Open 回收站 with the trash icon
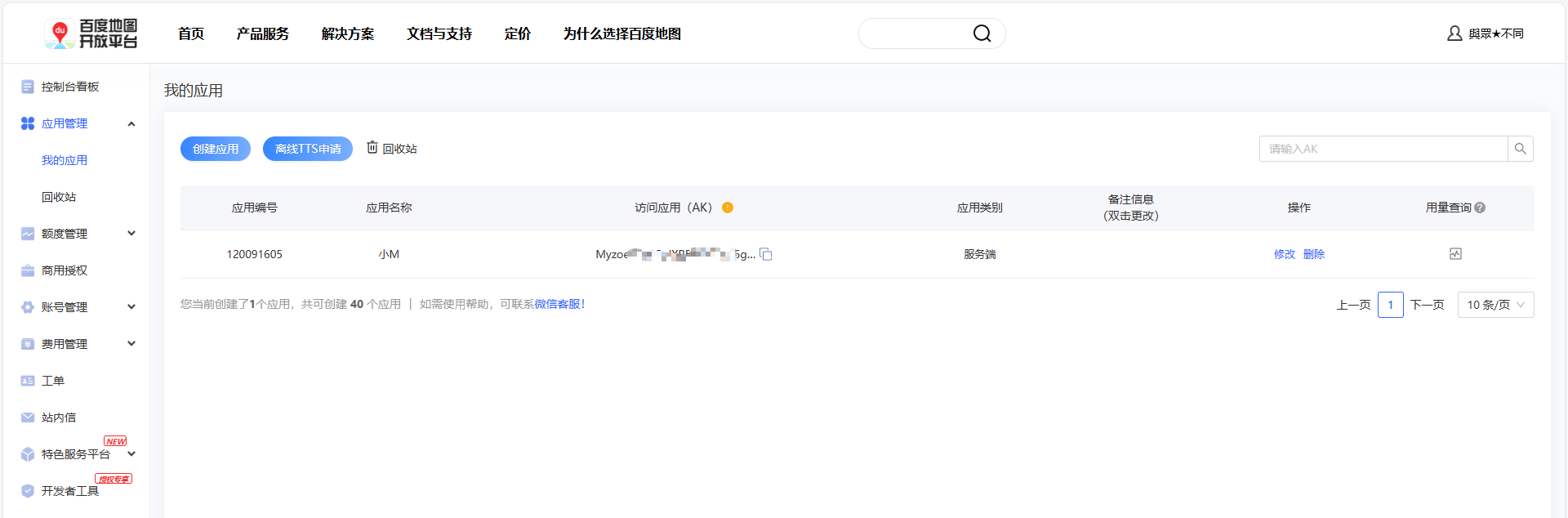The width and height of the screenshot is (1568, 518). coord(392,149)
